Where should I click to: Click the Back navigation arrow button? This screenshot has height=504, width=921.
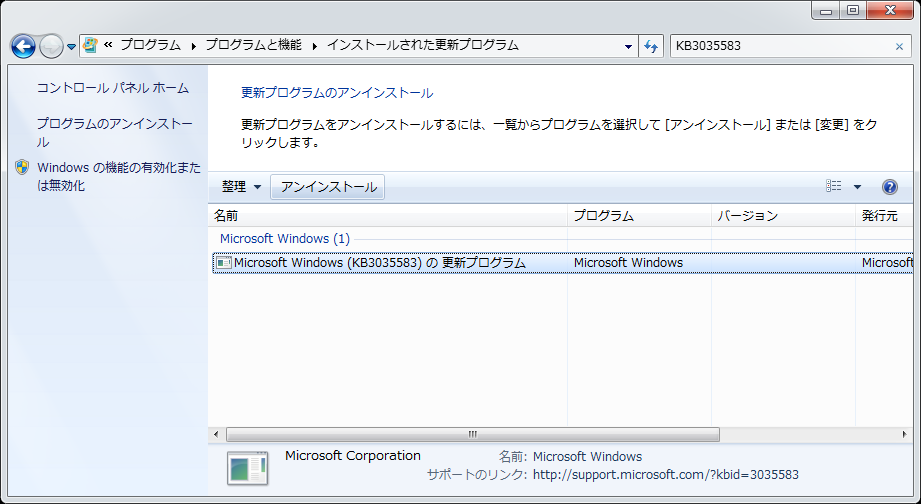tap(23, 46)
